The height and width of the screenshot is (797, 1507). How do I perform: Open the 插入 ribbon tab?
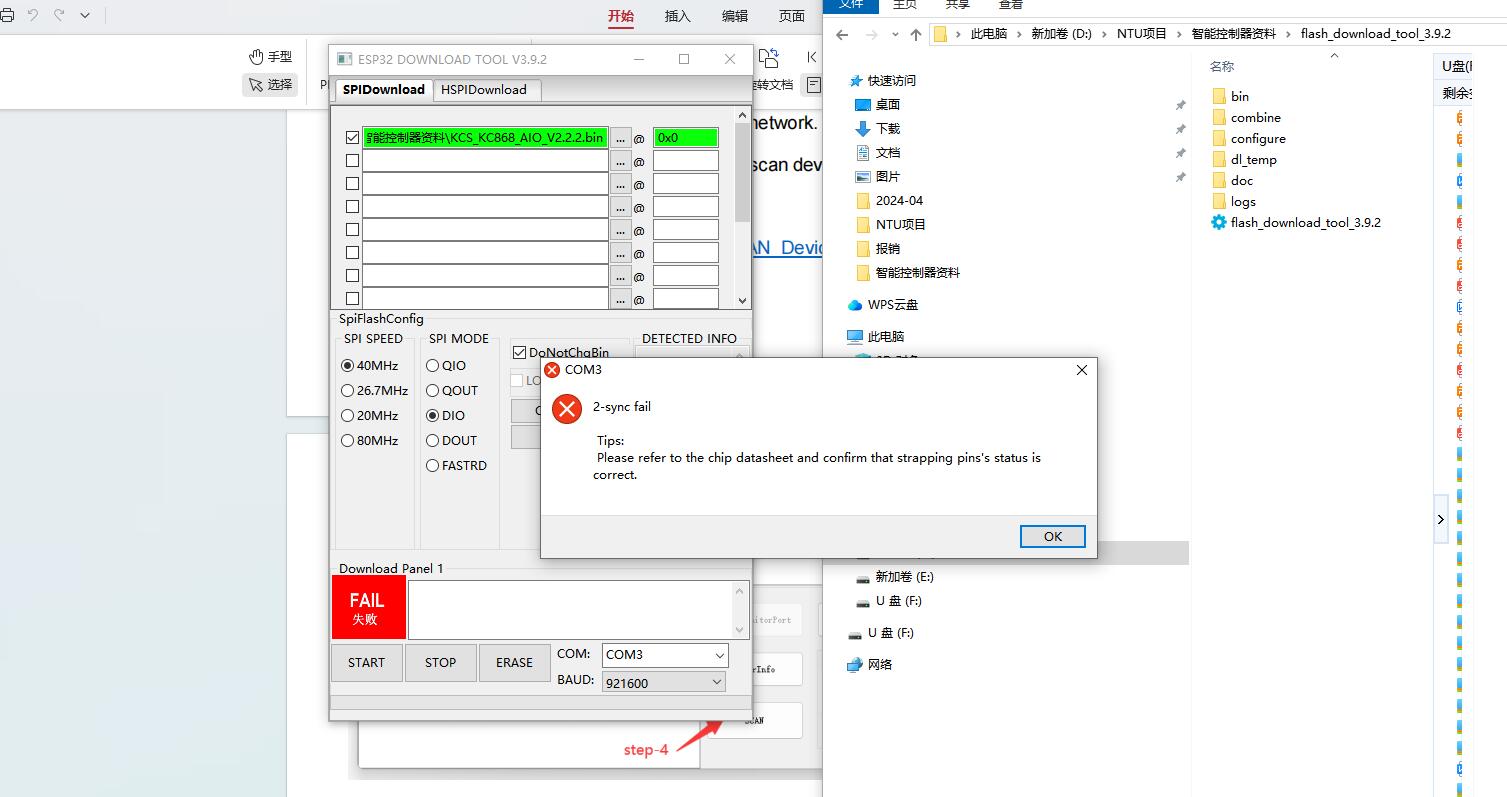pyautogui.click(x=677, y=16)
